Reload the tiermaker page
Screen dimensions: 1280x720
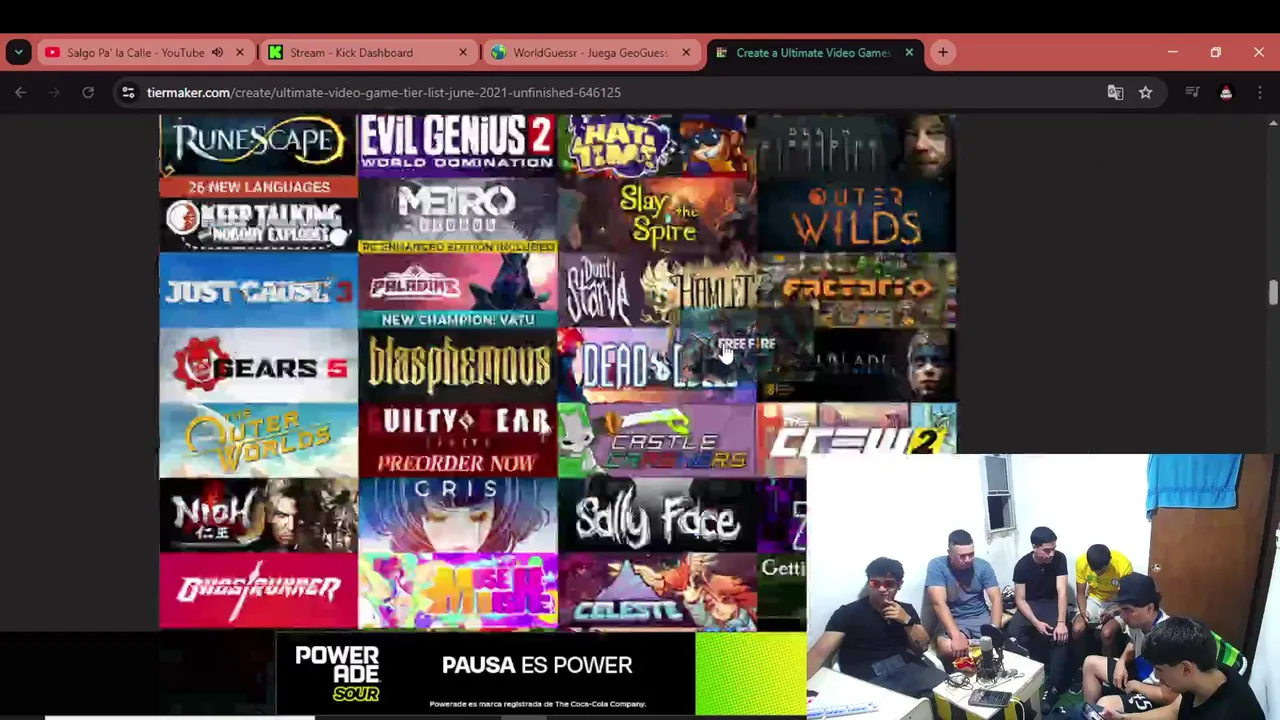[x=88, y=92]
